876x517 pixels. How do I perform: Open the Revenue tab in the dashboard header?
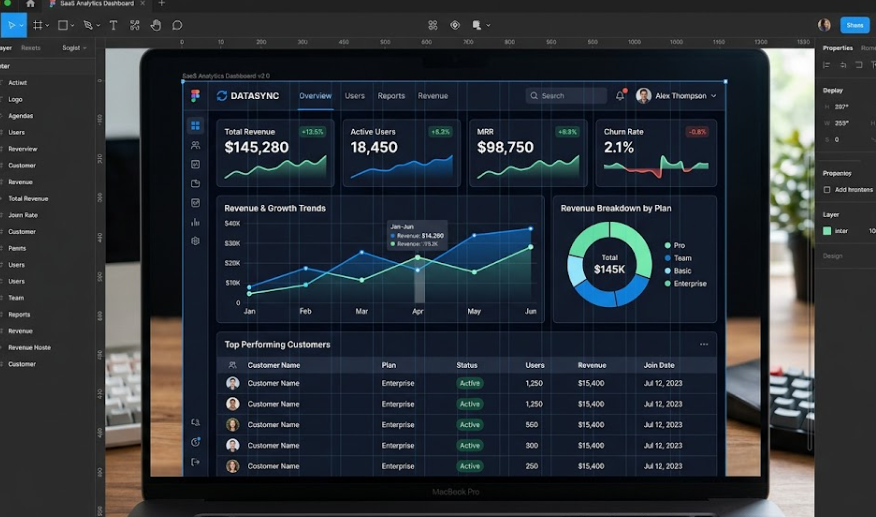tap(433, 96)
